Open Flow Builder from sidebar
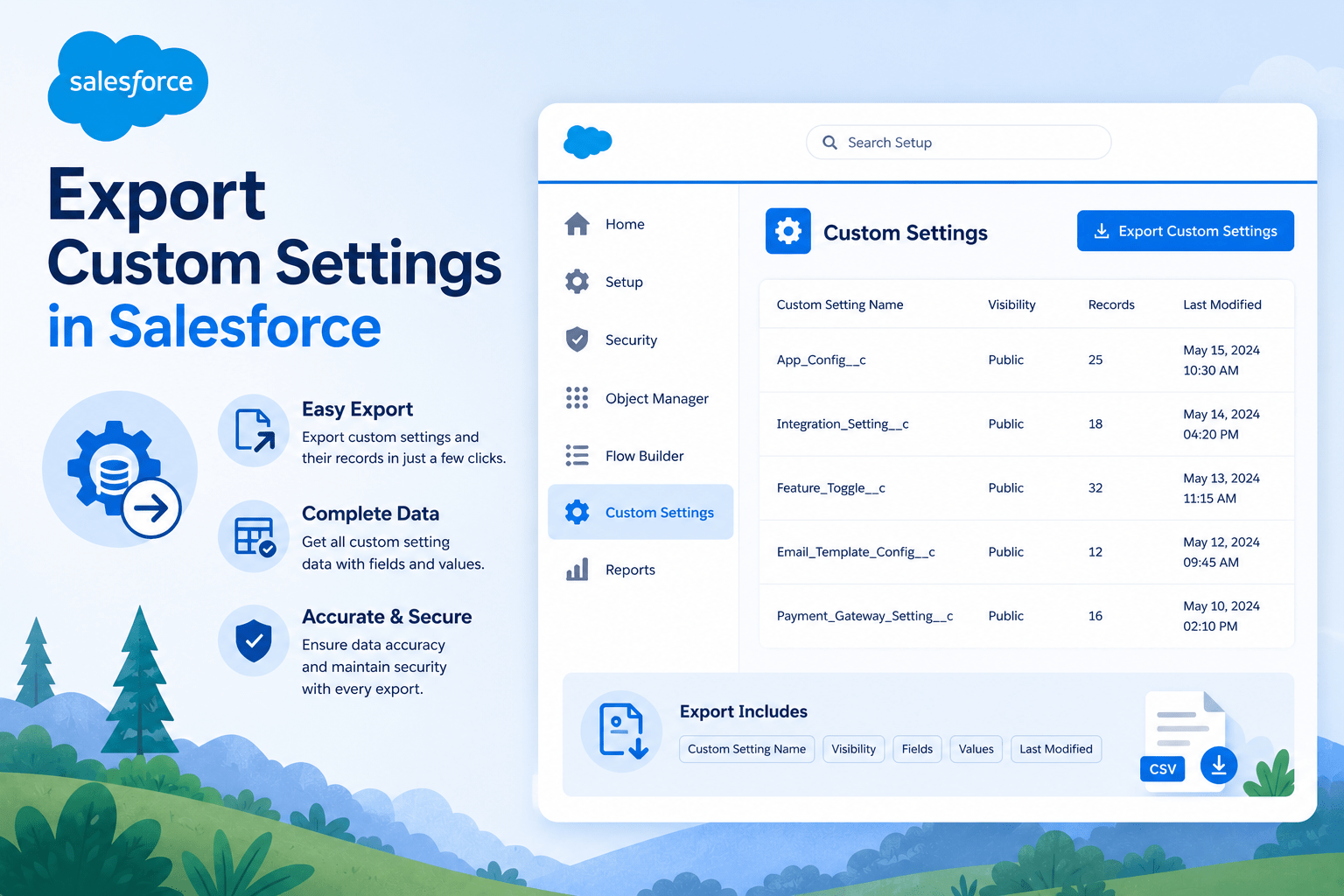This screenshot has height=896, width=1344. 640,456
